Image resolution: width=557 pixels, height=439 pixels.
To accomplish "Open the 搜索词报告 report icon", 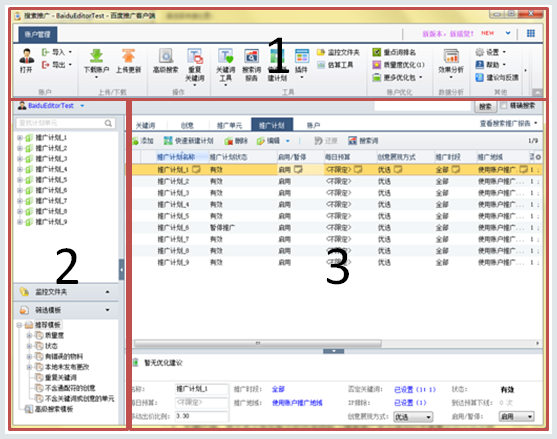I will coord(252,56).
